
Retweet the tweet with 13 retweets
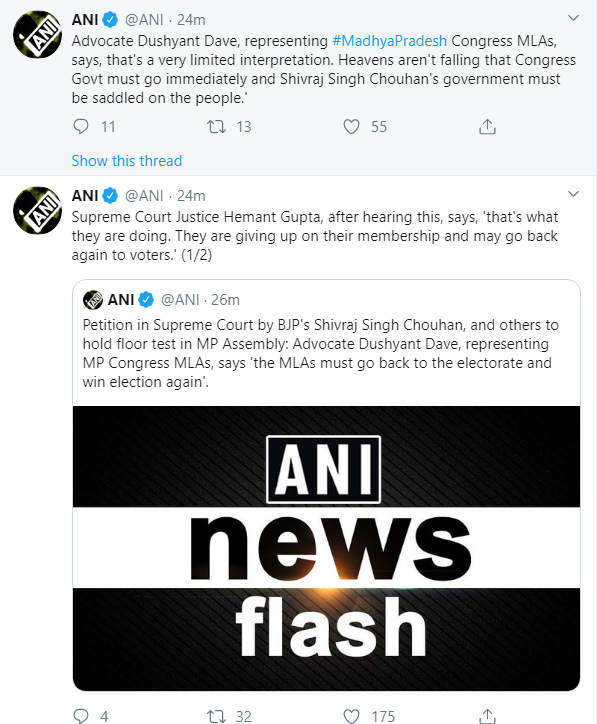coord(216,127)
